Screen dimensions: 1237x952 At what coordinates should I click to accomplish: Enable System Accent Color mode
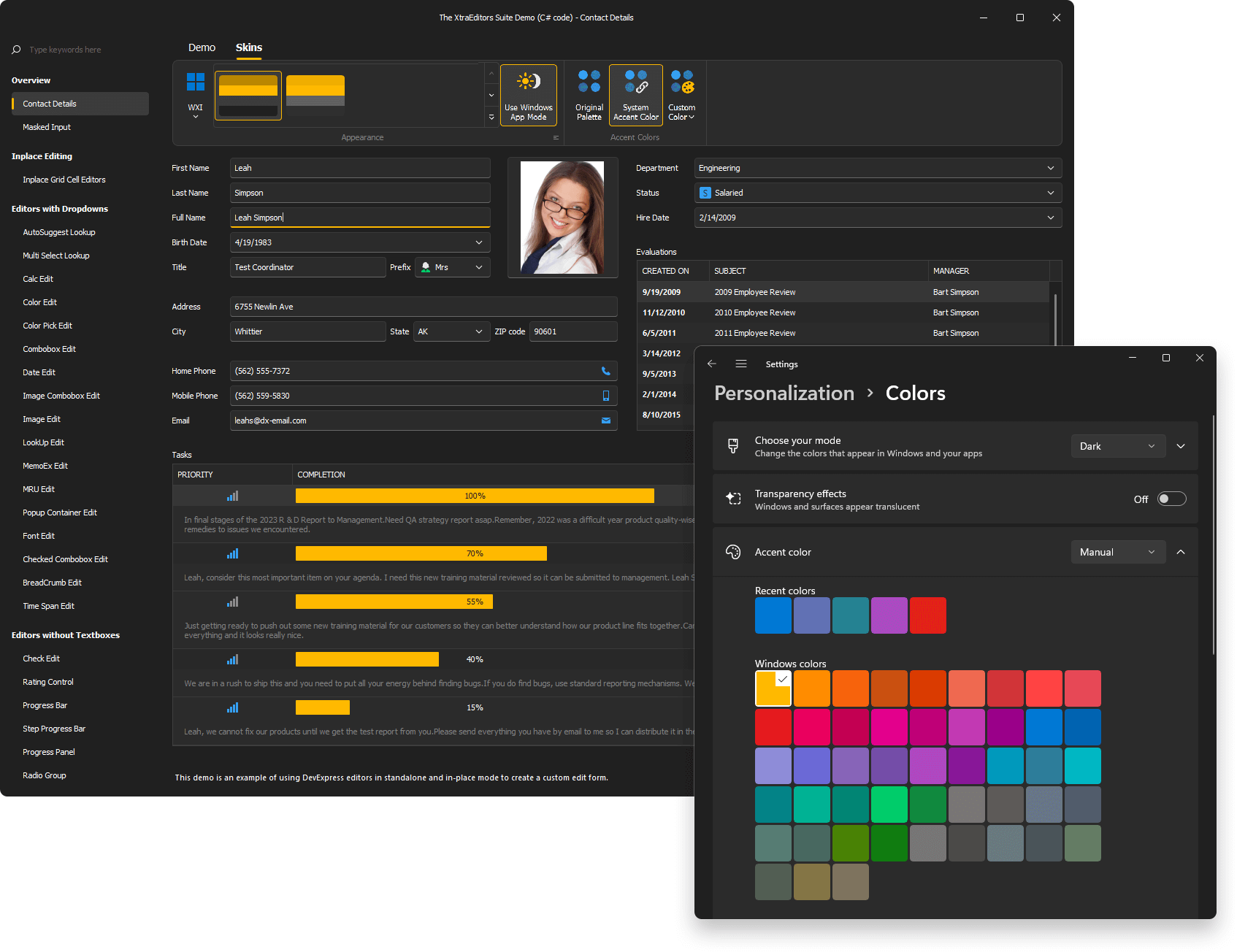(635, 95)
